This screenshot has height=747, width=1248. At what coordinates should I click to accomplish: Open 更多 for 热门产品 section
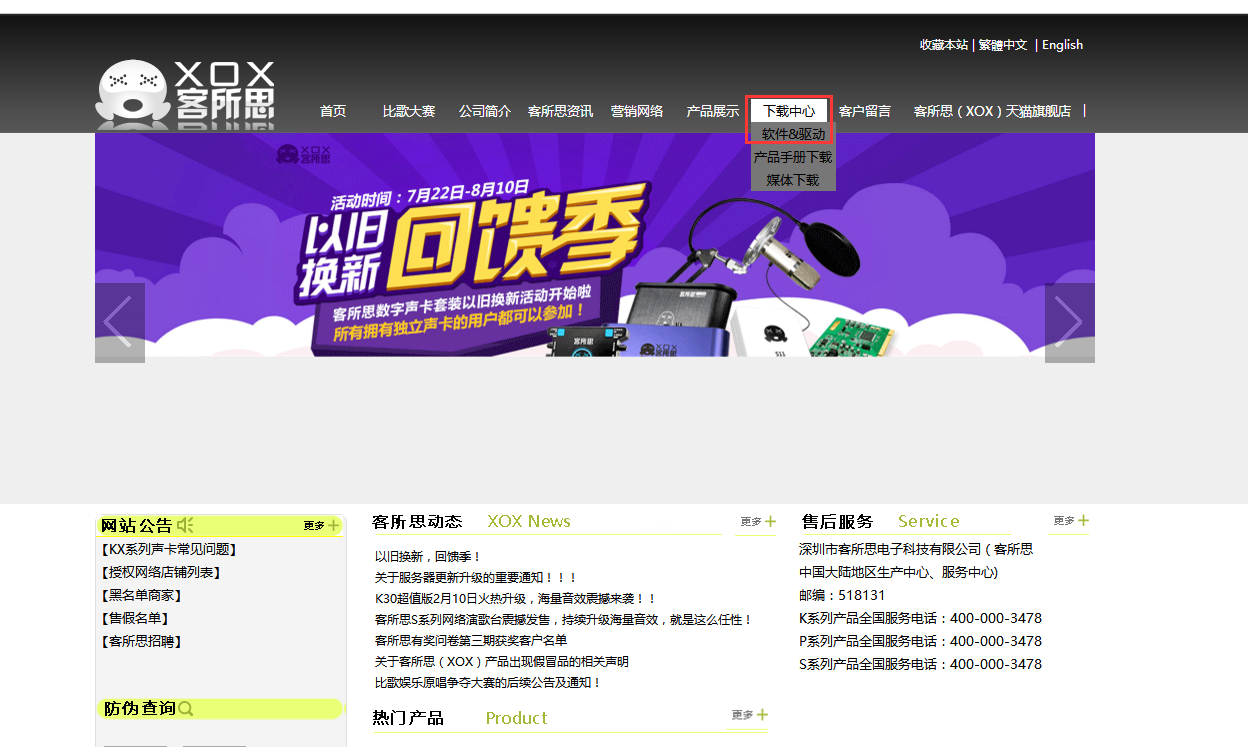[749, 715]
